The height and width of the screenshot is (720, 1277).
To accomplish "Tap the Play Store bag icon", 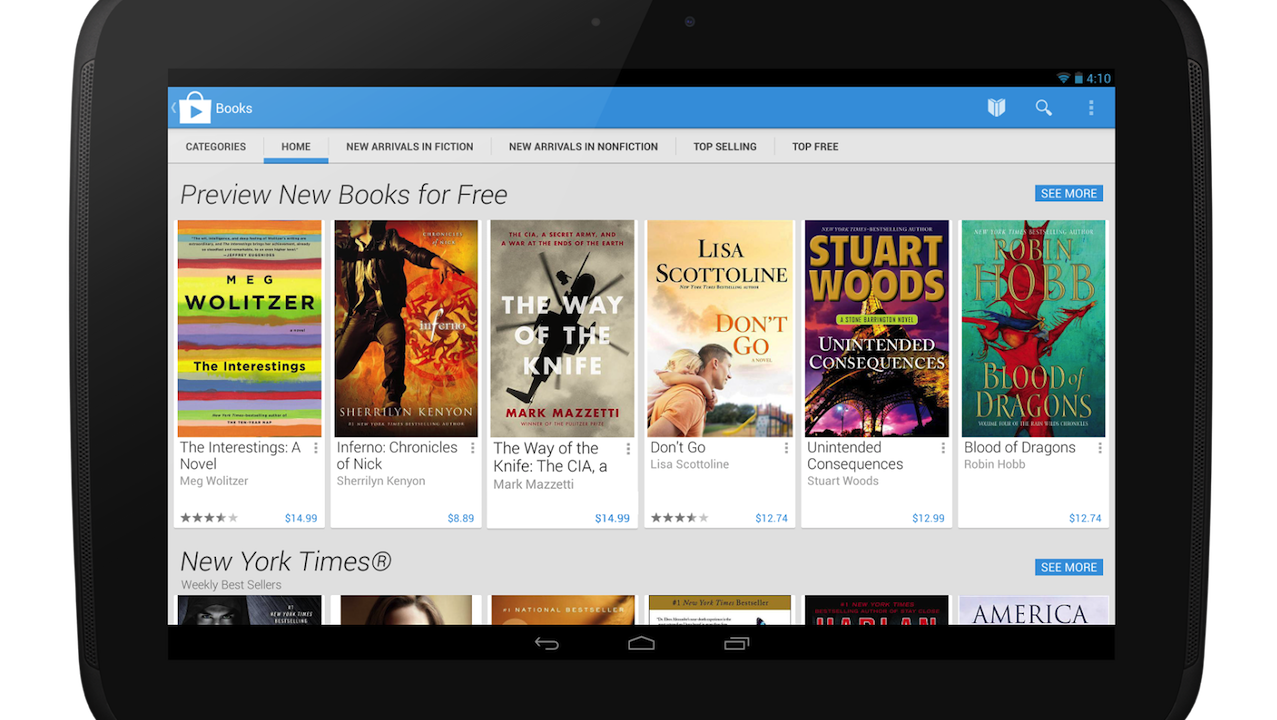I will point(194,108).
